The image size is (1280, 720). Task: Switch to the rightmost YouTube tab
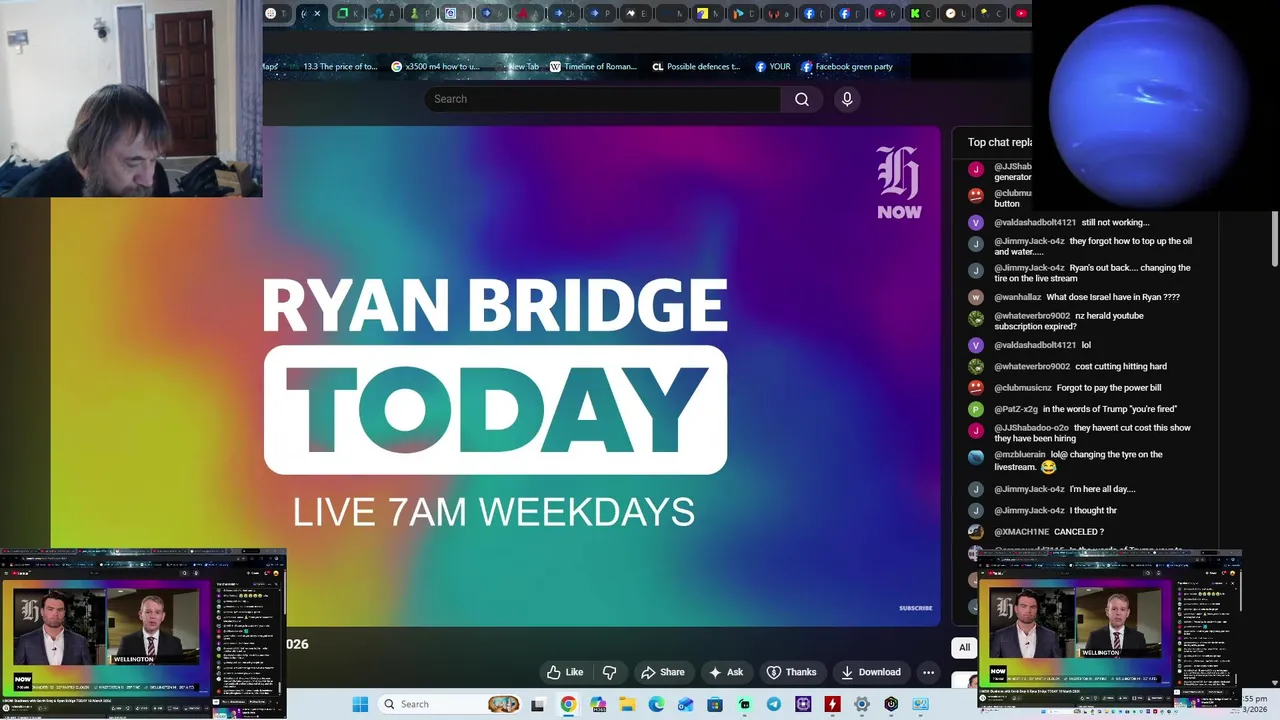pos(1020,13)
